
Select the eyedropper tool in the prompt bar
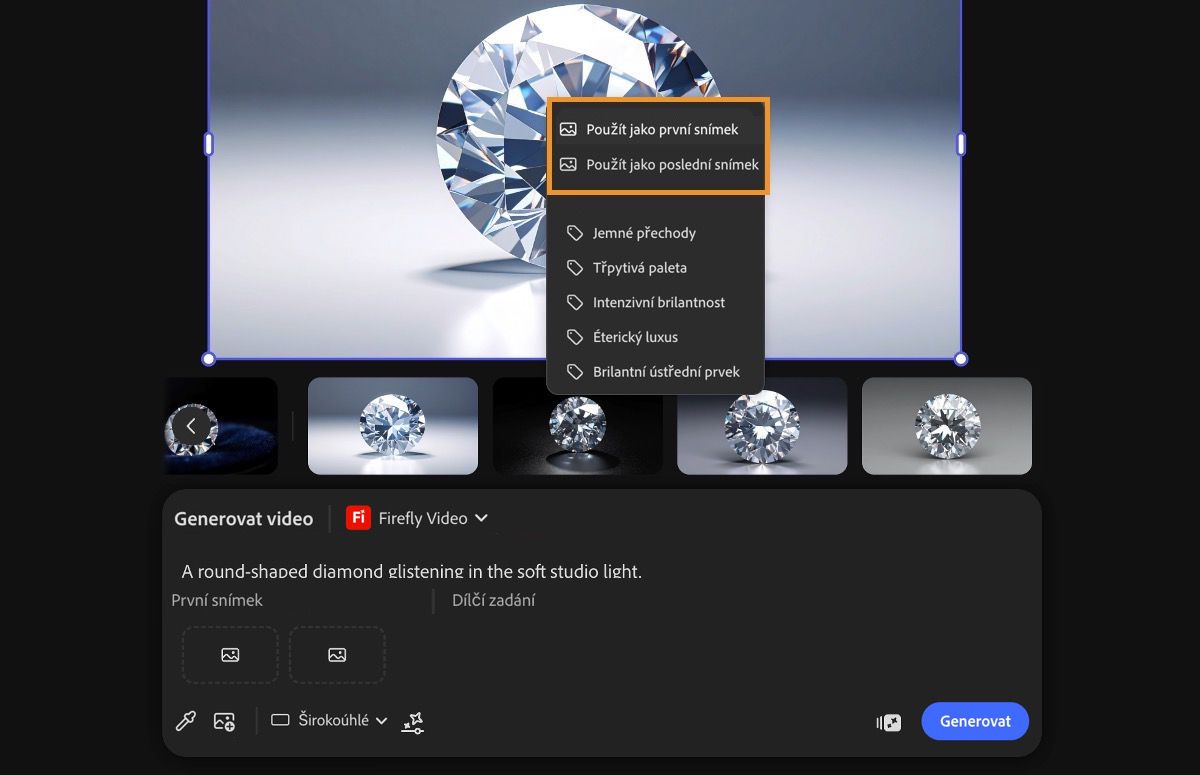185,721
